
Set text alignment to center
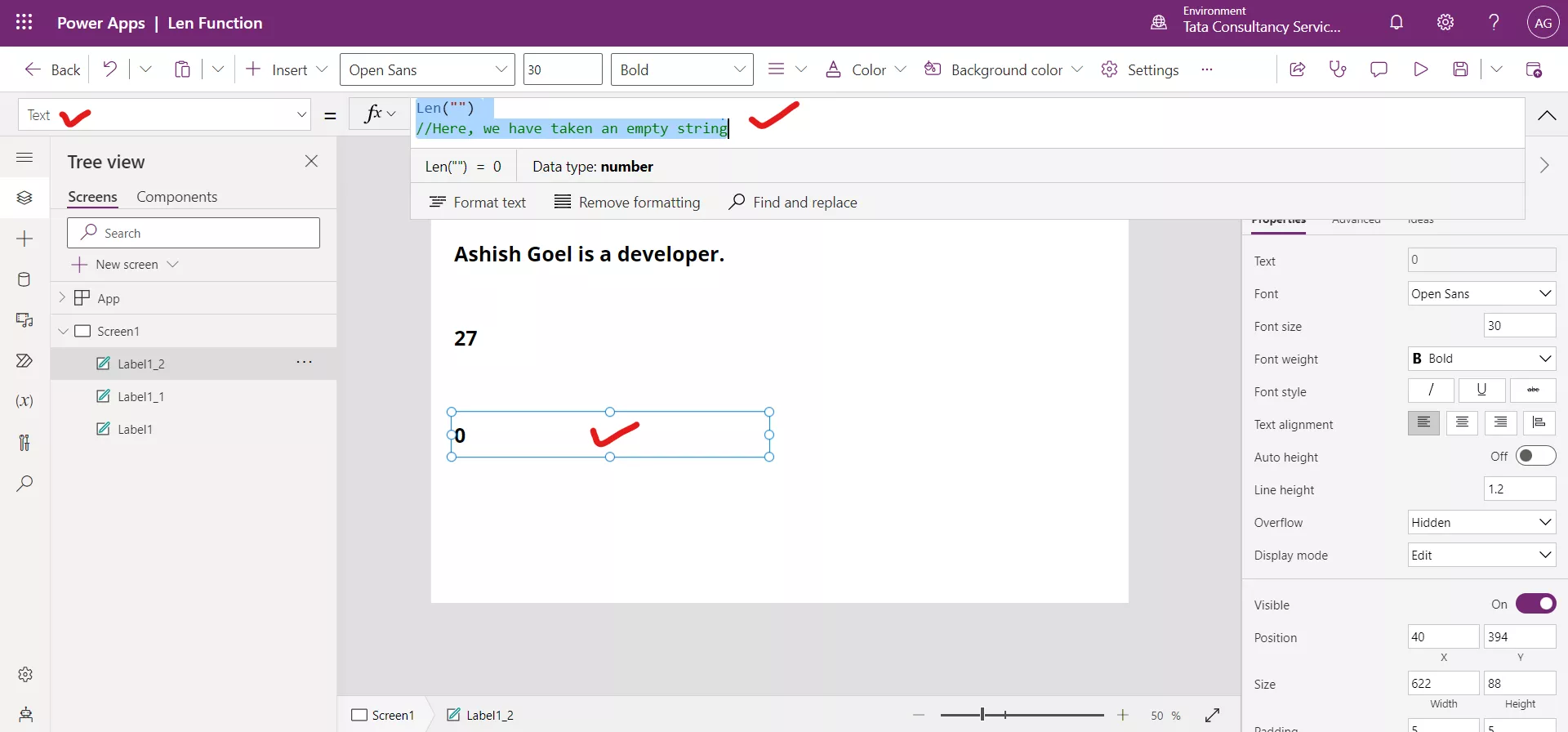(x=1462, y=422)
